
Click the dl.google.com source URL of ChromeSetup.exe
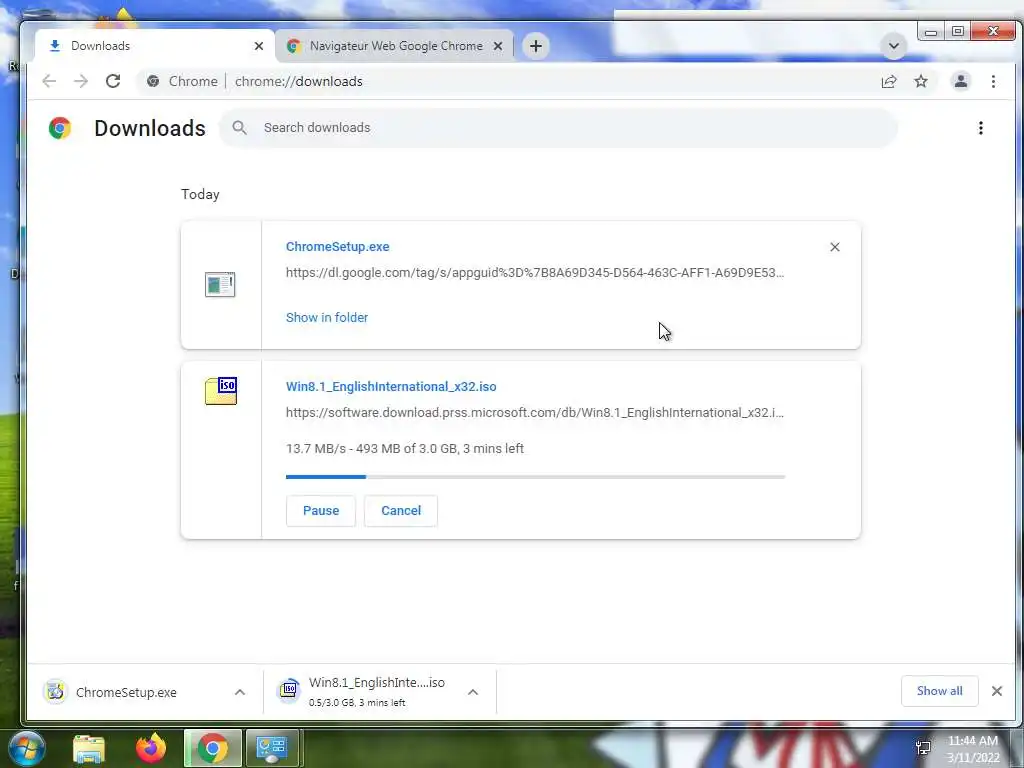click(535, 273)
